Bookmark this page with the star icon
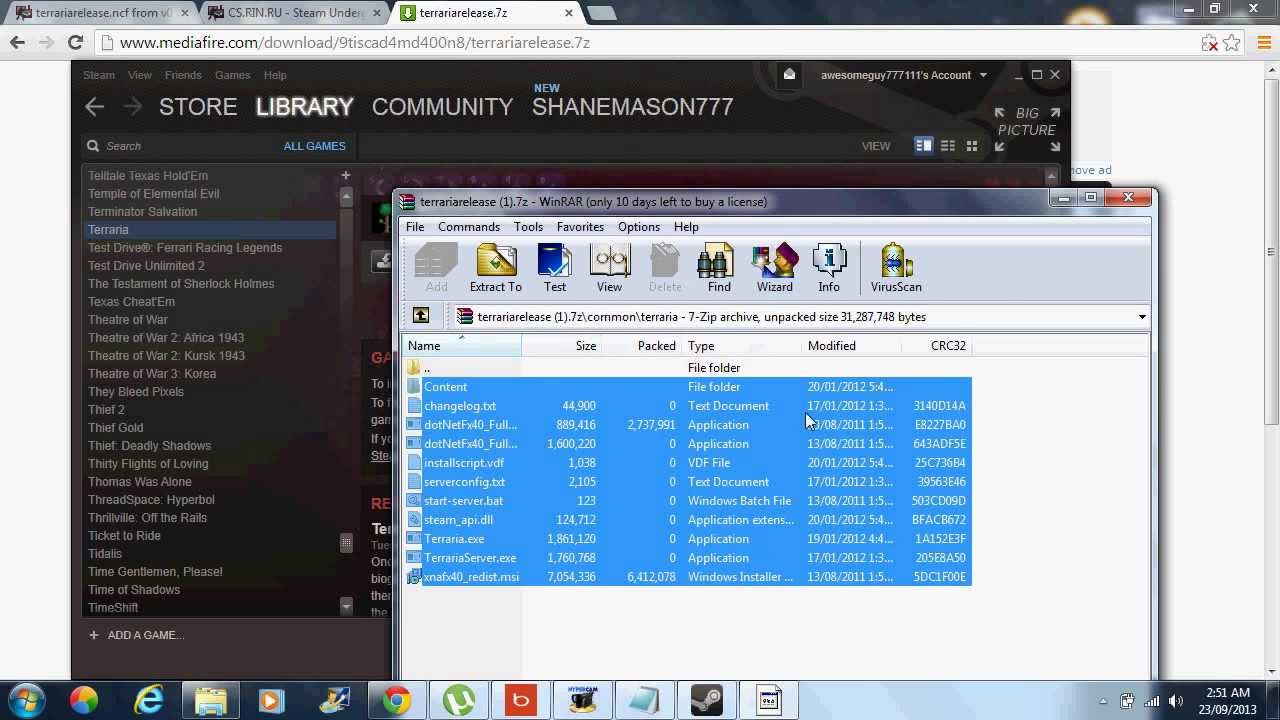 (1232, 43)
